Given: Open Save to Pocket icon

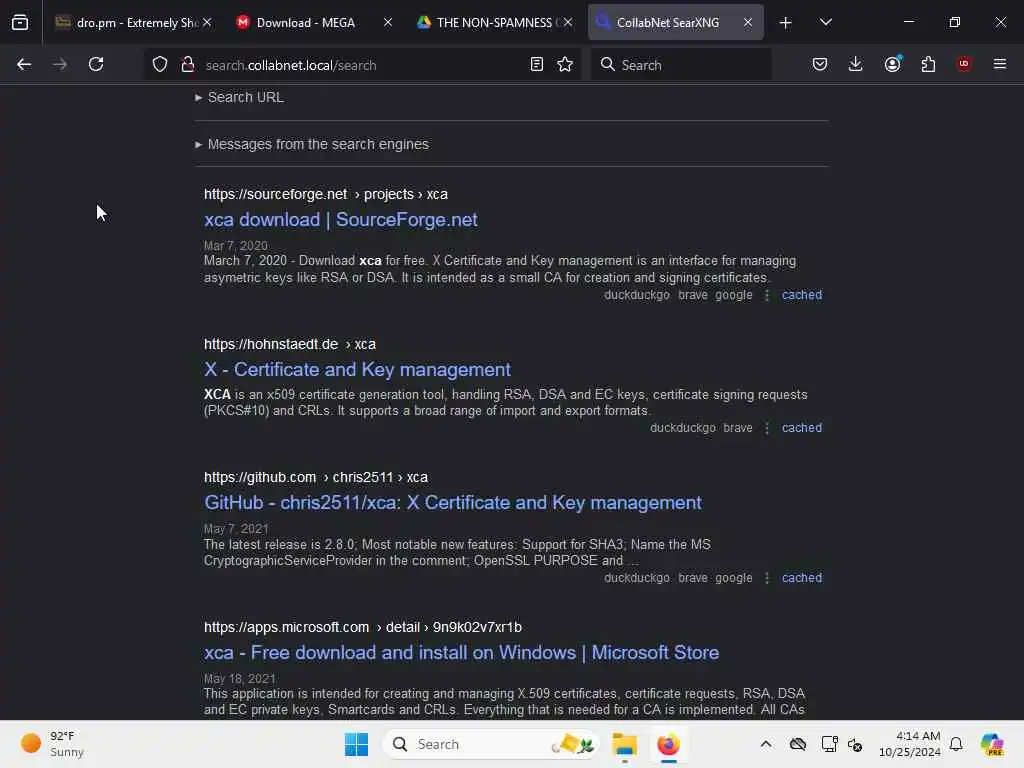Looking at the screenshot, I should point(820,64).
